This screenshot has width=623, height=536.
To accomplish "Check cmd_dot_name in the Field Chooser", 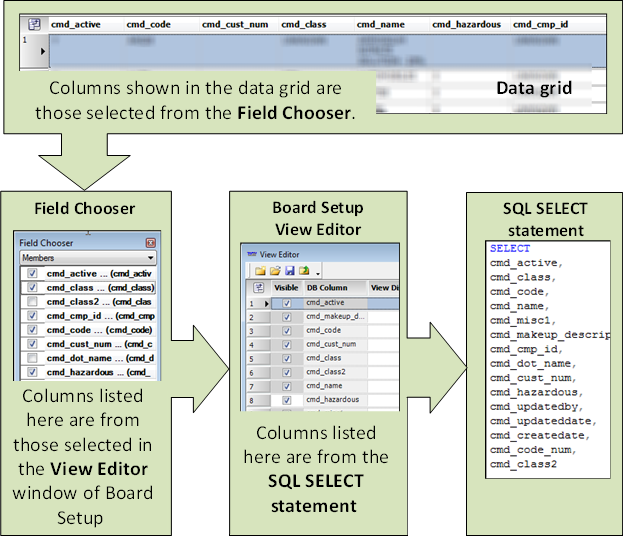I will (x=33, y=358).
